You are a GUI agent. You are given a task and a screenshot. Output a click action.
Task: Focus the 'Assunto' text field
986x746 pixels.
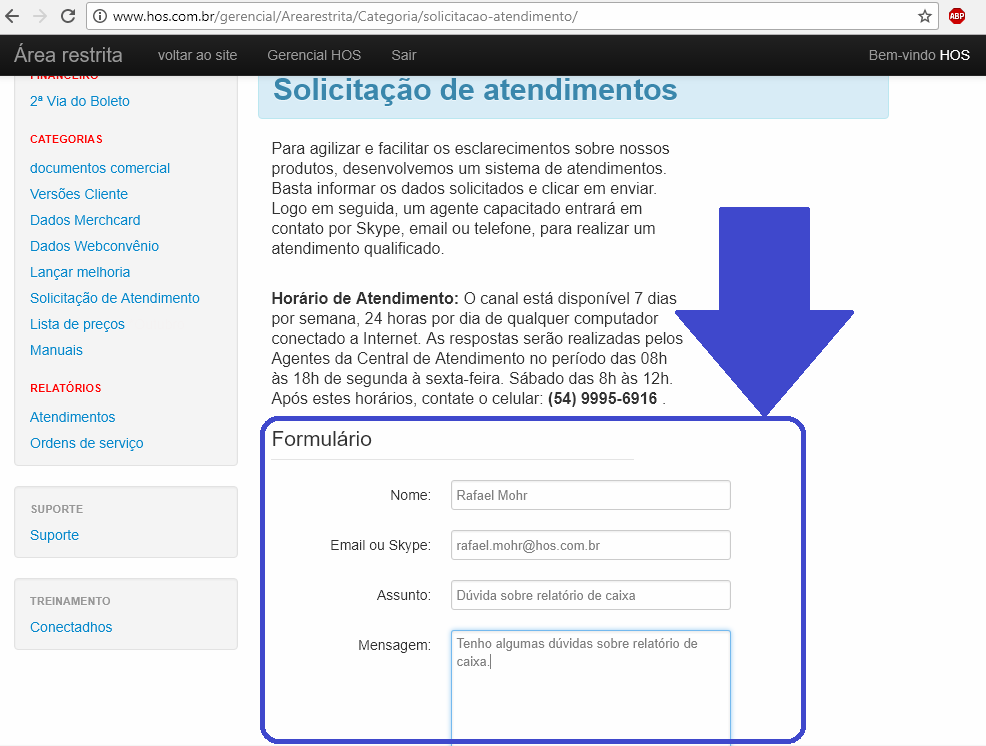590,595
